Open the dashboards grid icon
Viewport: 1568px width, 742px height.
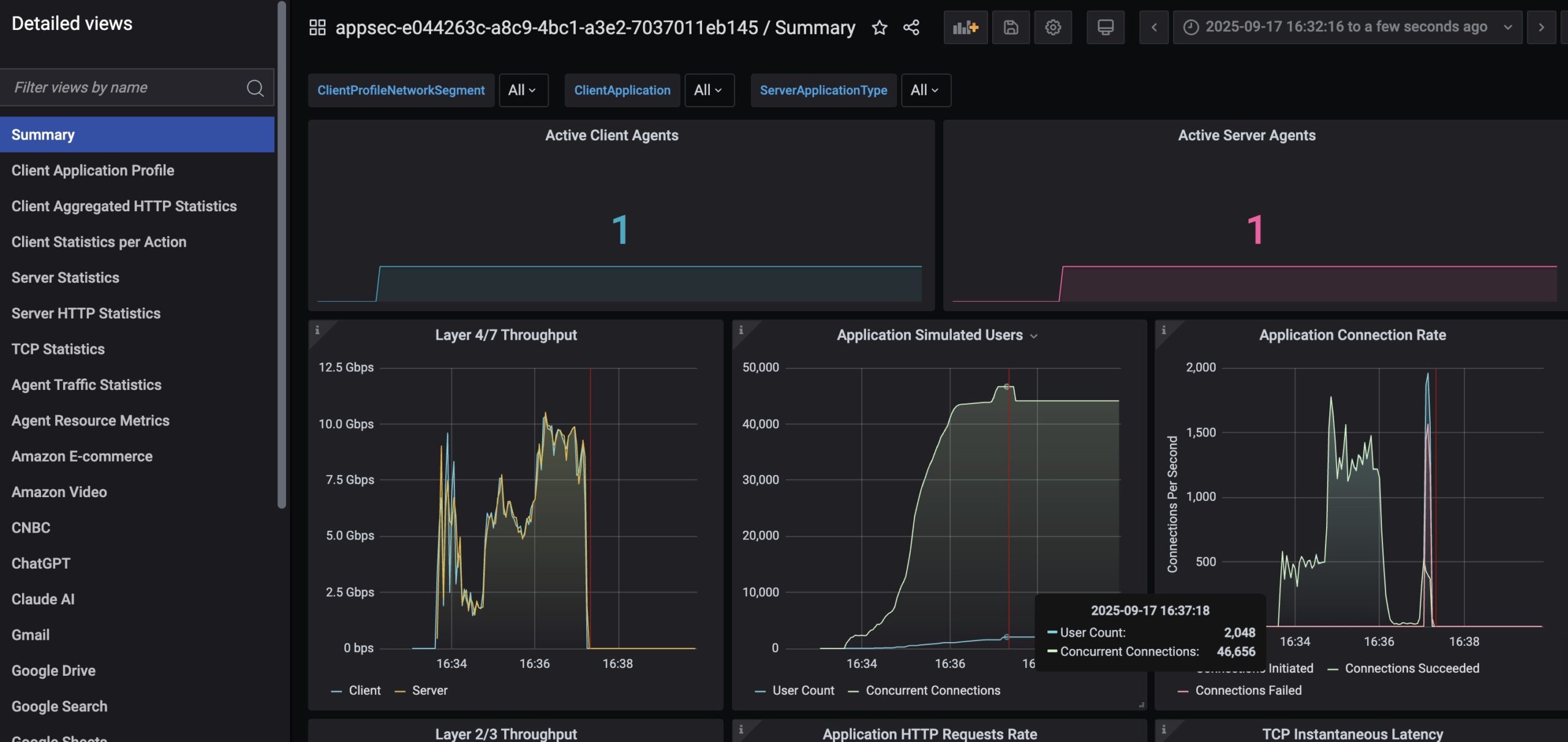[x=317, y=28]
